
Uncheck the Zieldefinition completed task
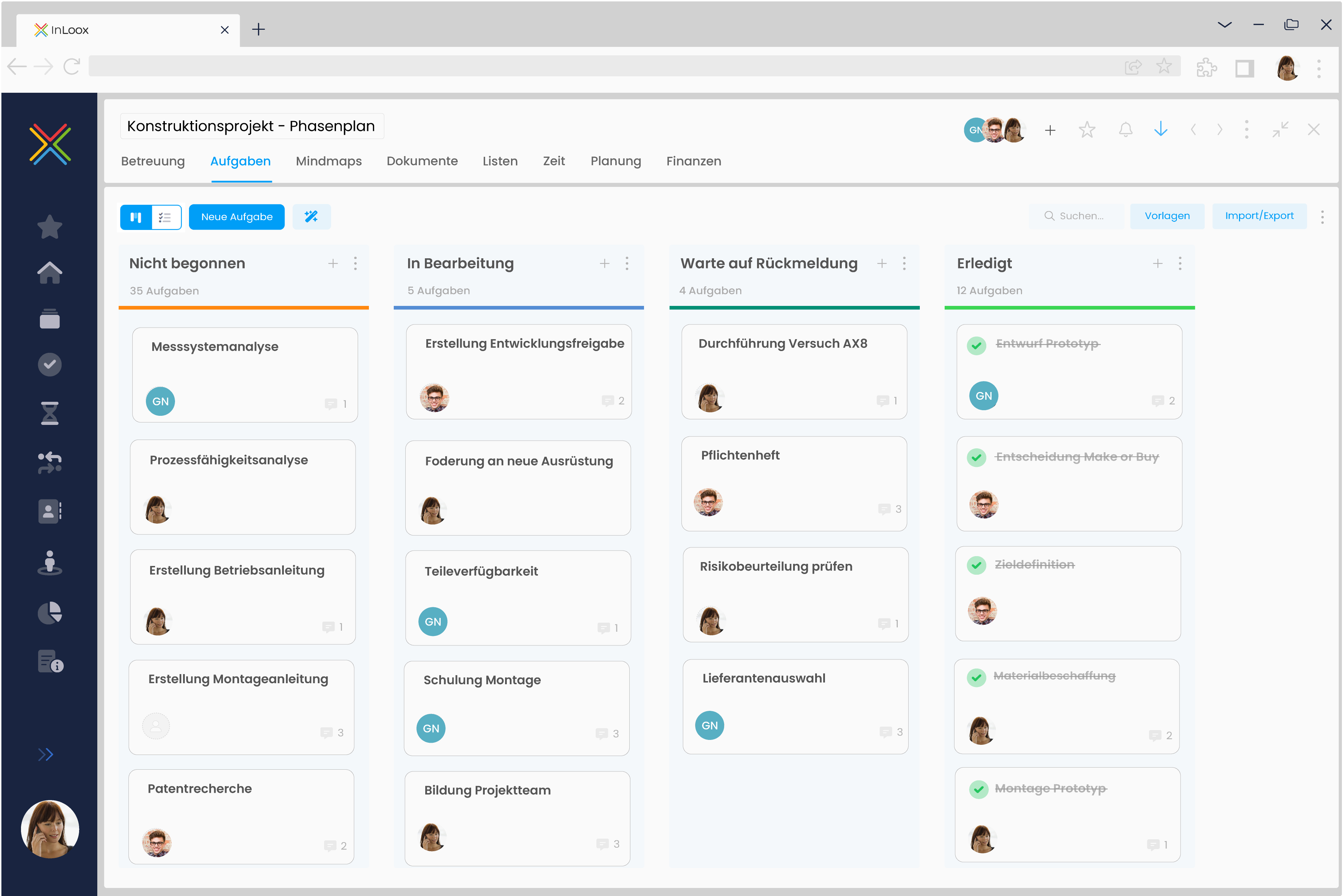976,565
